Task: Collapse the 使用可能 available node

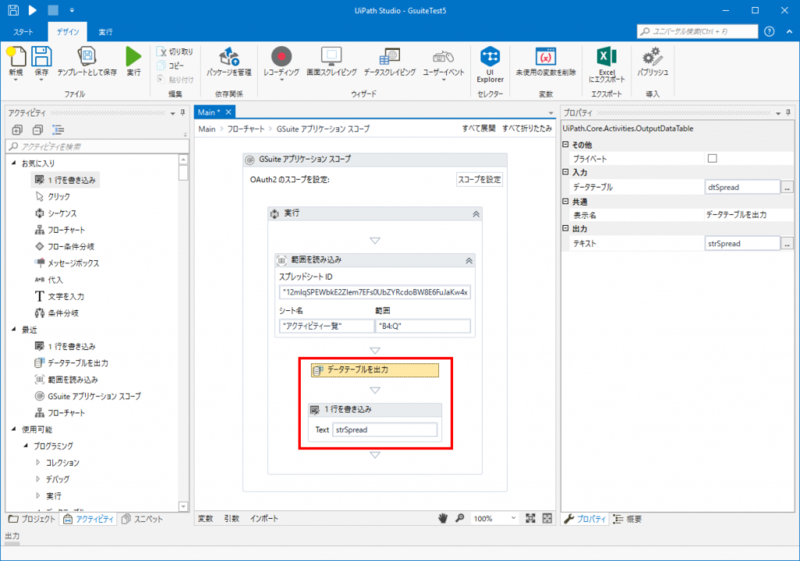Action: 14,429
